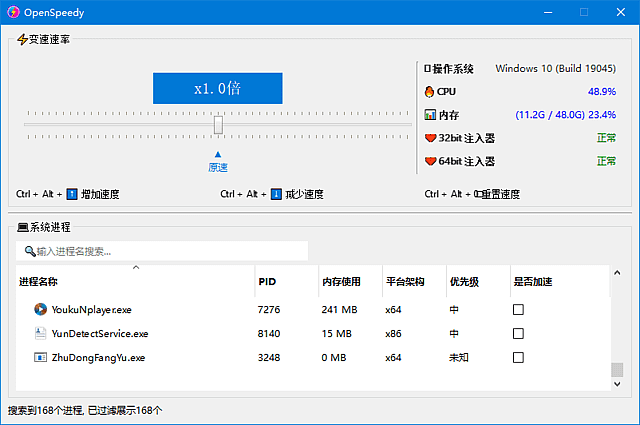Click the memory usage chart icon
Viewport: 640px width, 425px height.
point(430,115)
